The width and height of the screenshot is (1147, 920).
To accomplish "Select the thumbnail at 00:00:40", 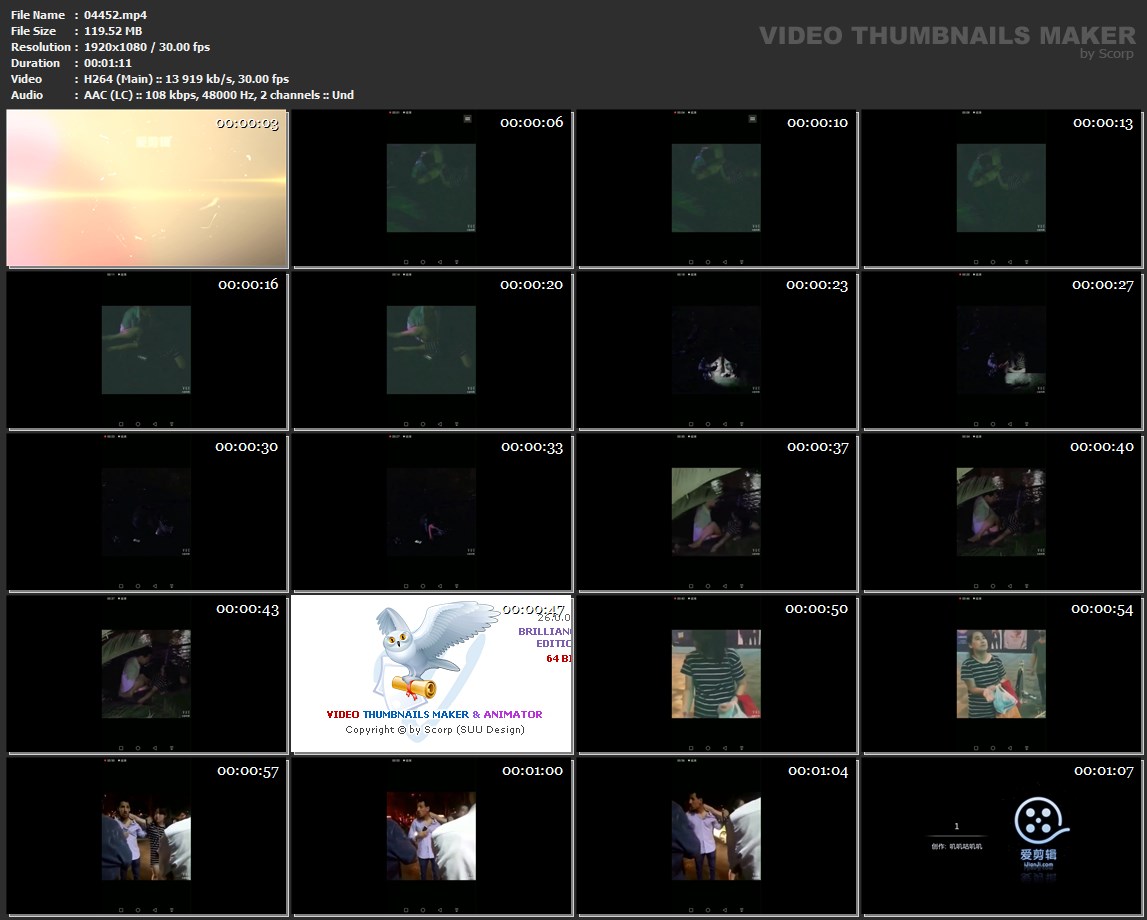I will point(1001,512).
